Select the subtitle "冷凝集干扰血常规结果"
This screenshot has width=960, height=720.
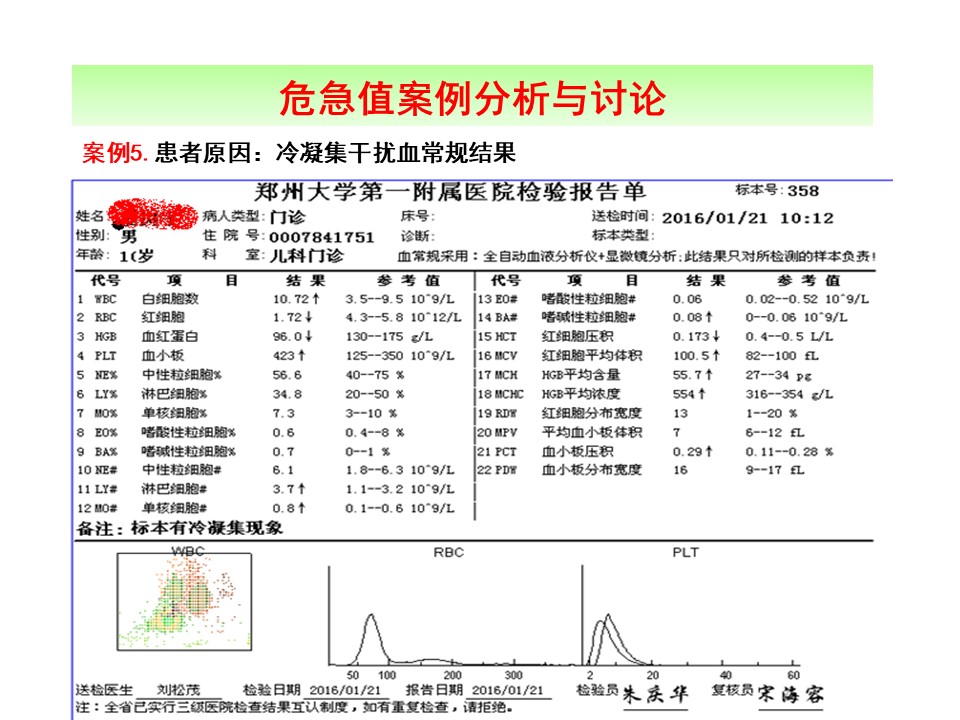pyautogui.click(x=396, y=152)
